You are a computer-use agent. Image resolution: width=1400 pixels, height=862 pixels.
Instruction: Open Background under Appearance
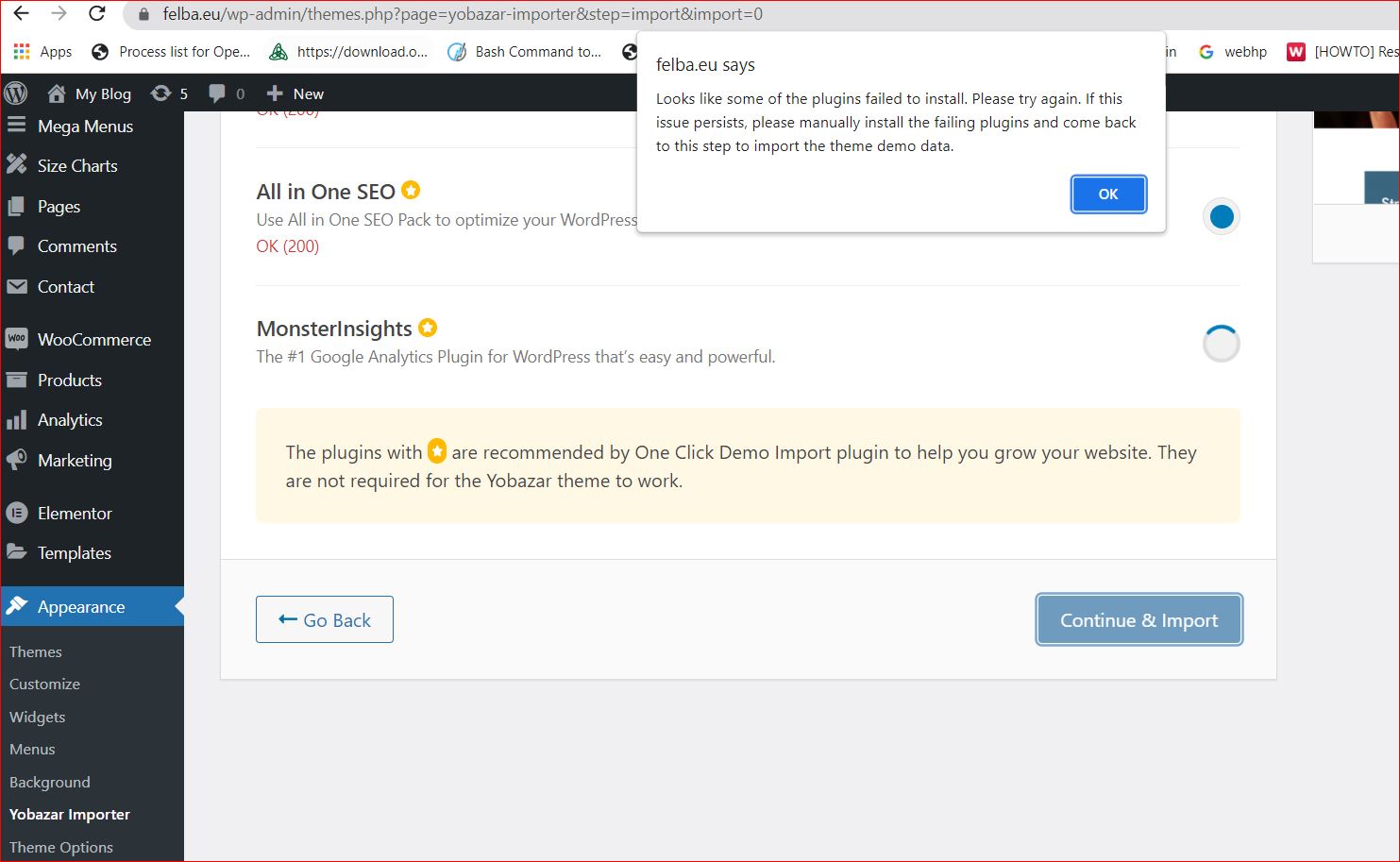click(x=50, y=783)
